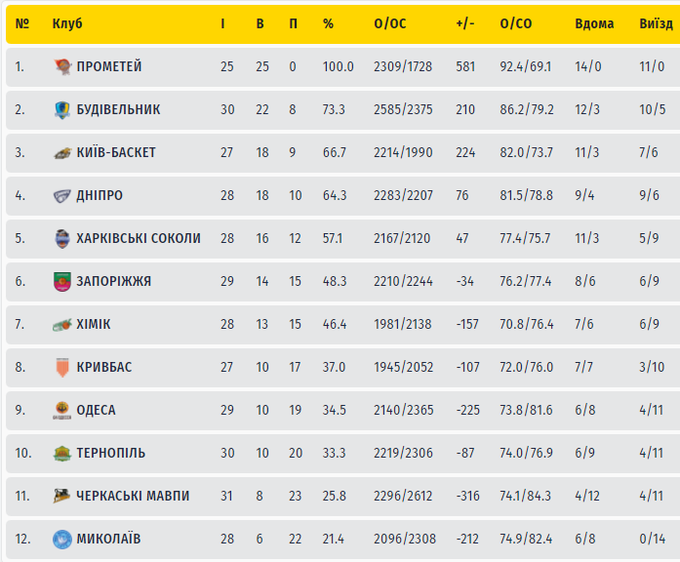Go to ХАРКІВСЬКІ СОКОЛИ club page
This screenshot has height=562, width=680.
pyautogui.click(x=138, y=239)
